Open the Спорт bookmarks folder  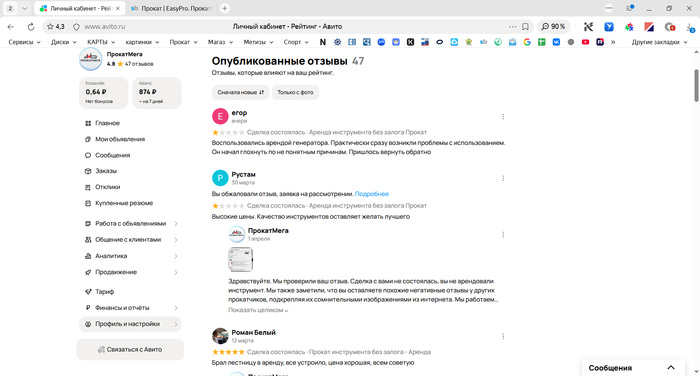[x=296, y=42]
